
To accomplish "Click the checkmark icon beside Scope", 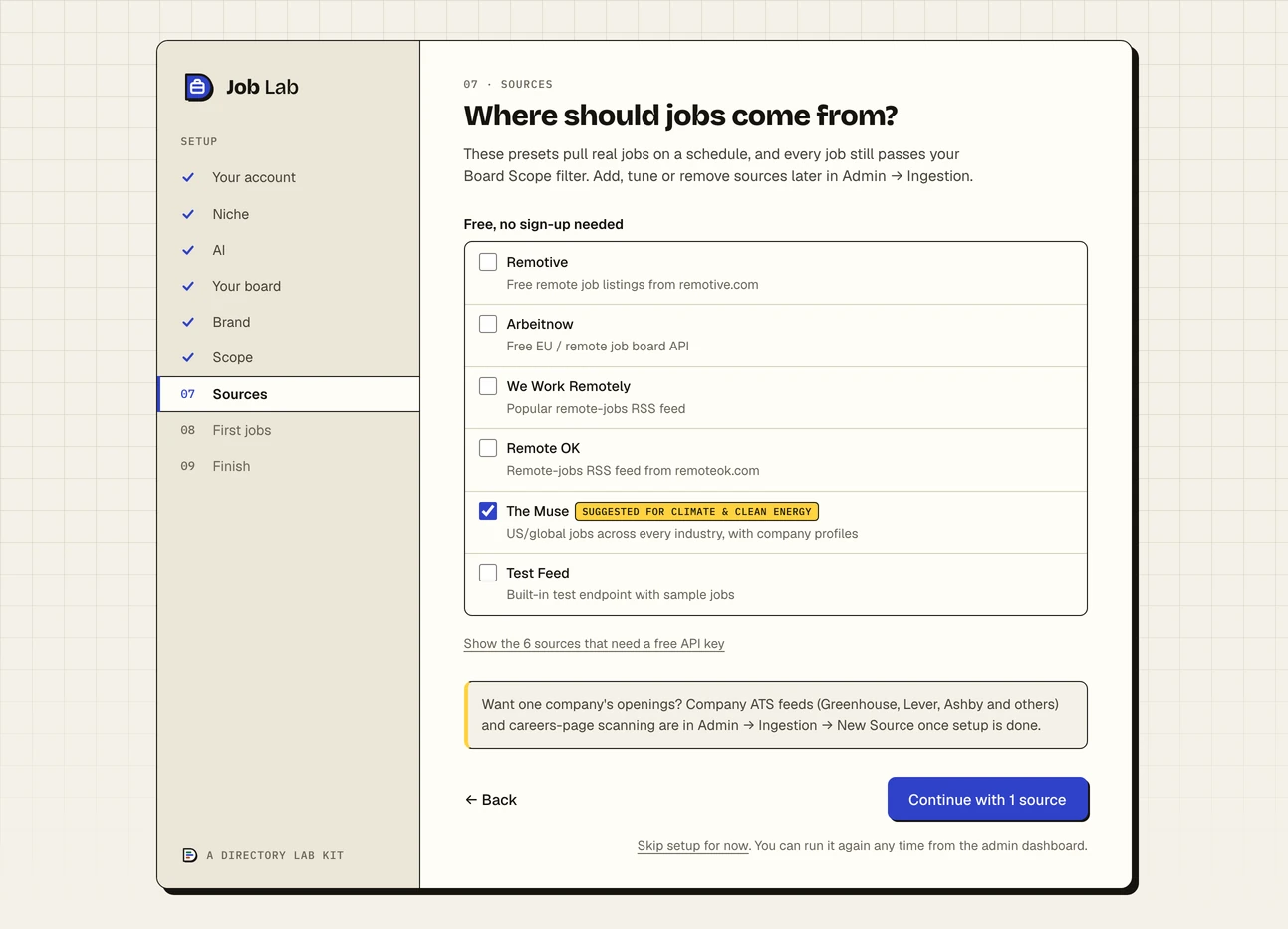I will pyautogui.click(x=188, y=357).
